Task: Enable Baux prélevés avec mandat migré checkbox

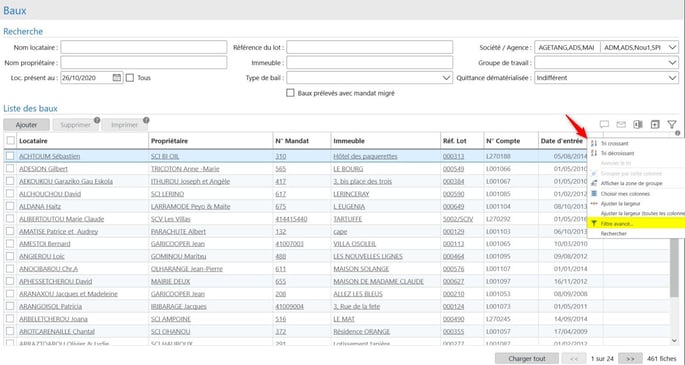Action: pyautogui.click(x=290, y=93)
